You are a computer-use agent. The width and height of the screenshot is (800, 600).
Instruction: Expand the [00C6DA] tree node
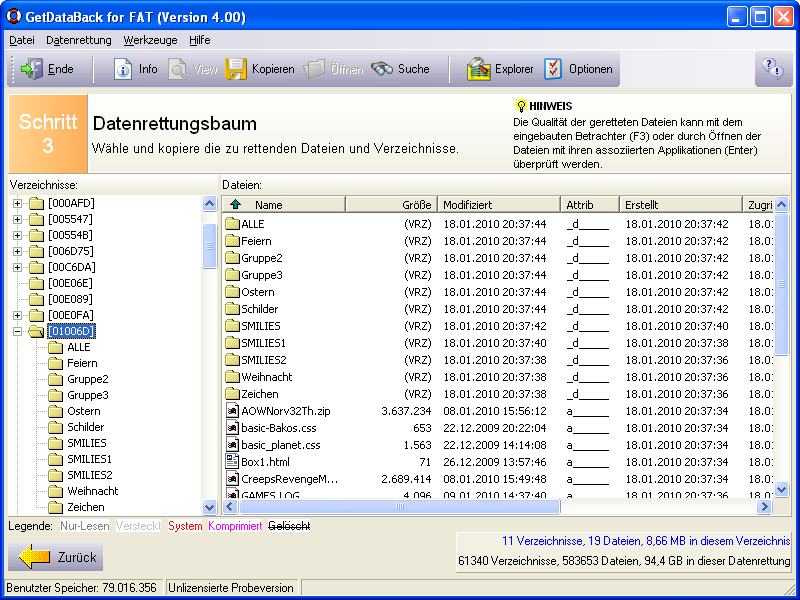pos(17,267)
